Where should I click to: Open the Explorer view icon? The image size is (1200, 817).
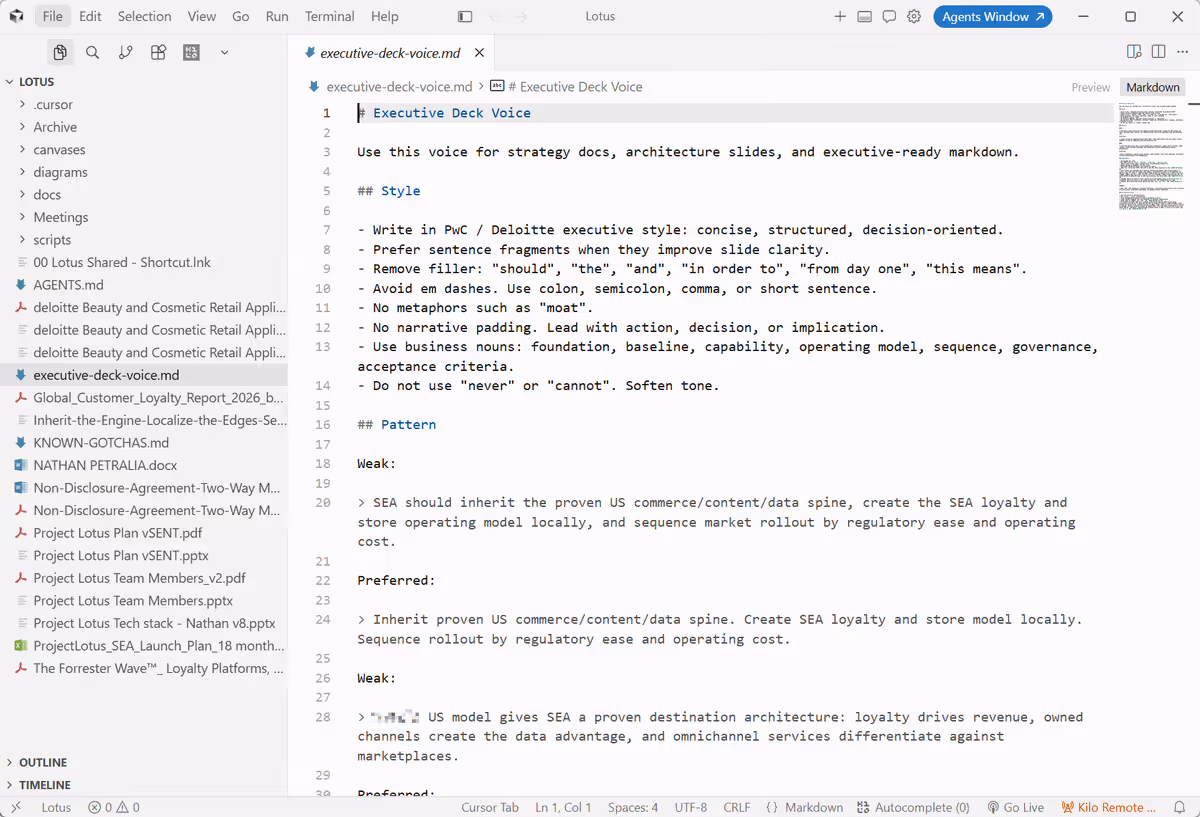tap(60, 52)
